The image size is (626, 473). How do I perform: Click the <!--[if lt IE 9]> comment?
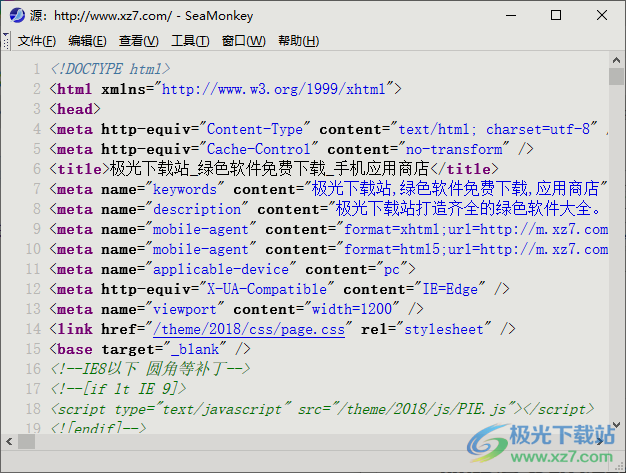(x=118, y=389)
